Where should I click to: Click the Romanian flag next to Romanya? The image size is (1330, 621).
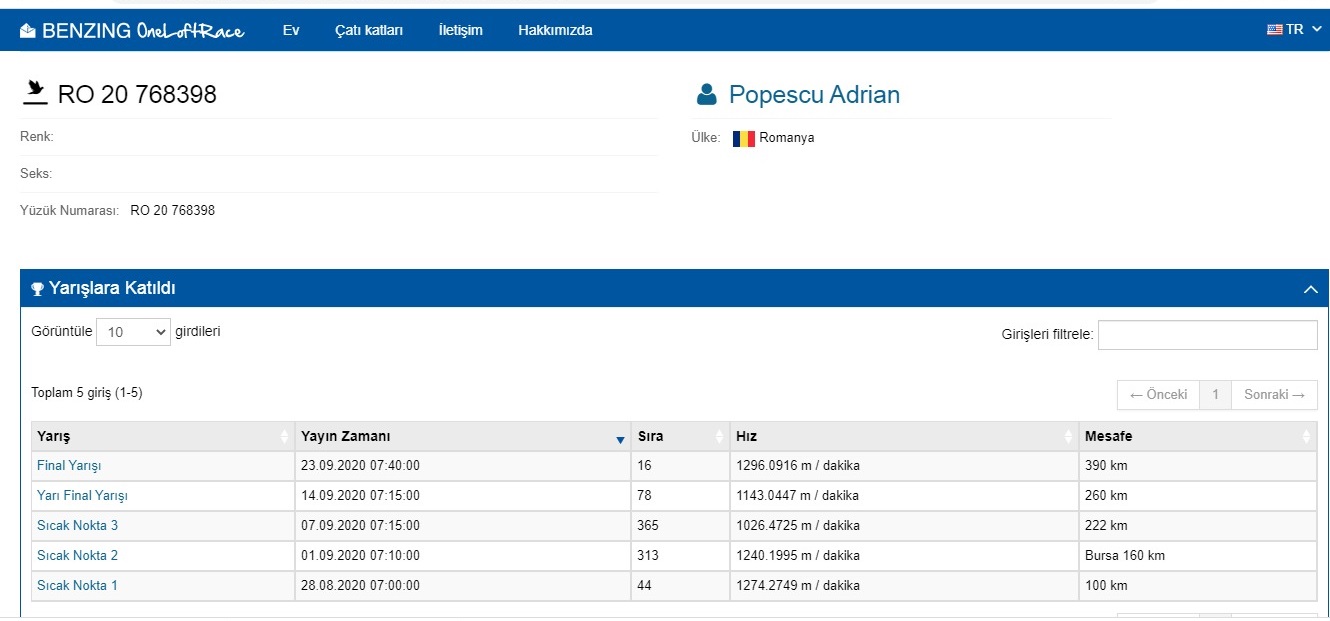(x=743, y=137)
